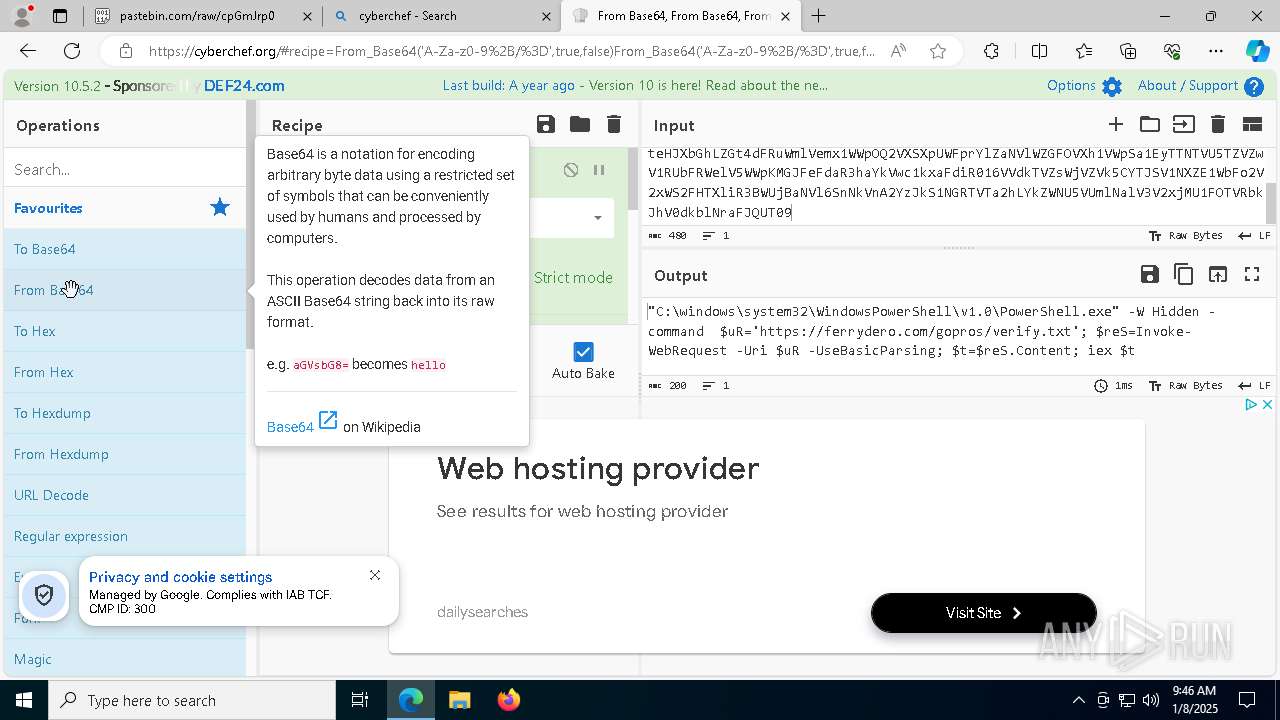1280x720 pixels.
Task: Click the Favourites star icon
Action: coord(220,208)
